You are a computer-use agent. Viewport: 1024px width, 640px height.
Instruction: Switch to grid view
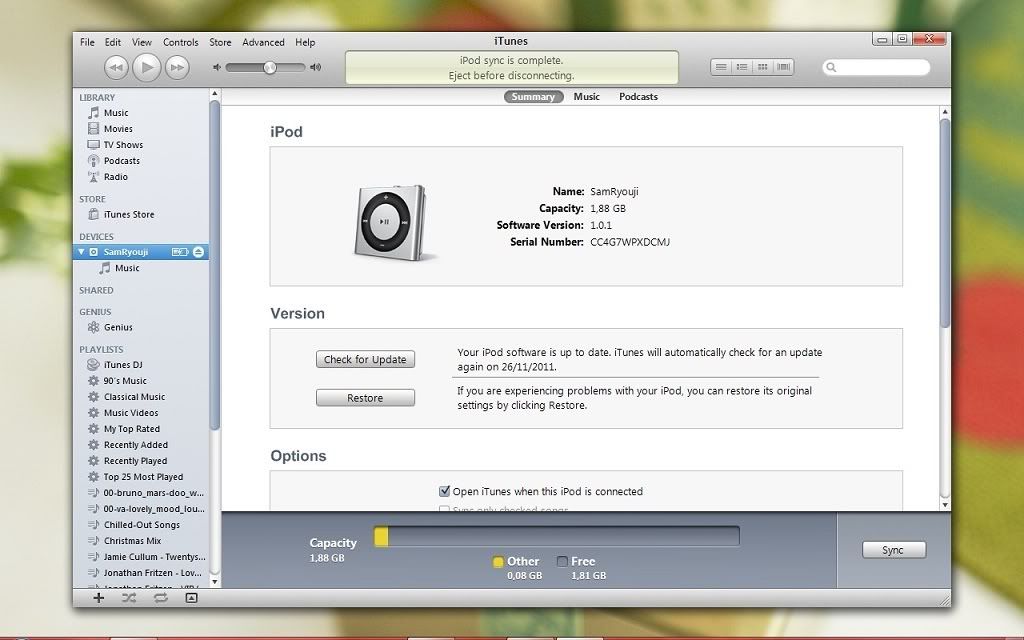[762, 67]
